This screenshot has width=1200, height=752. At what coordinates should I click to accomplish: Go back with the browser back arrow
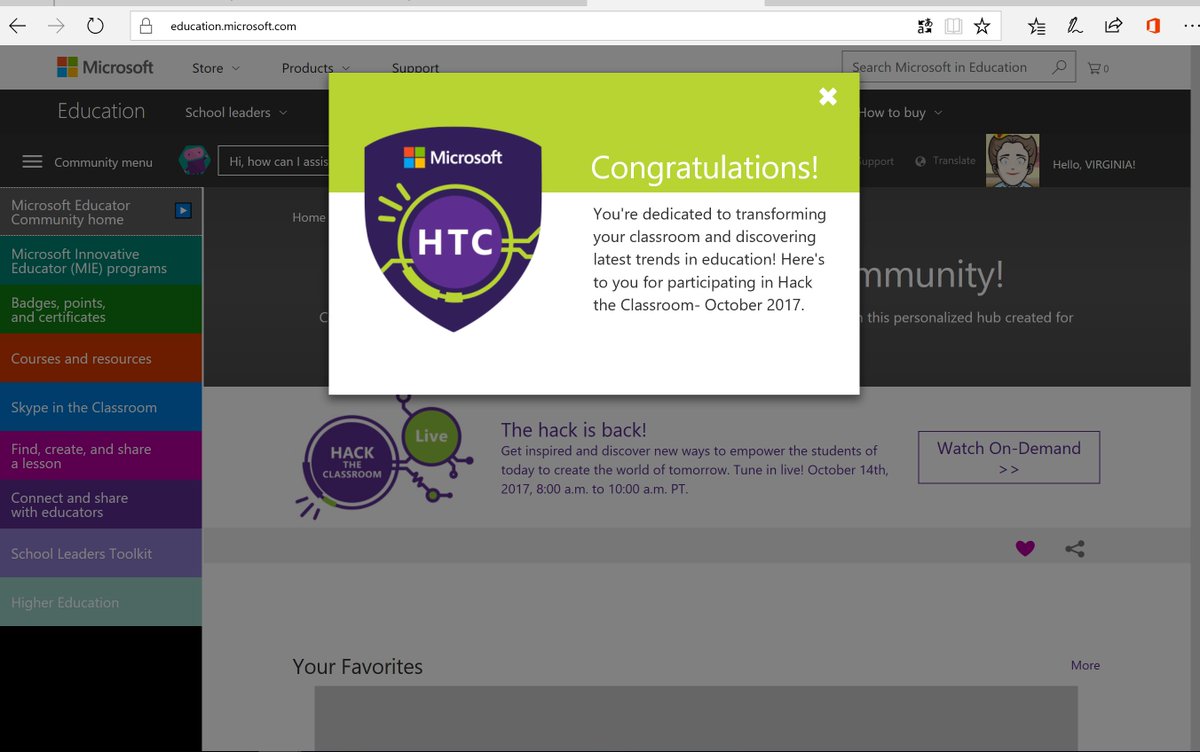point(18,26)
